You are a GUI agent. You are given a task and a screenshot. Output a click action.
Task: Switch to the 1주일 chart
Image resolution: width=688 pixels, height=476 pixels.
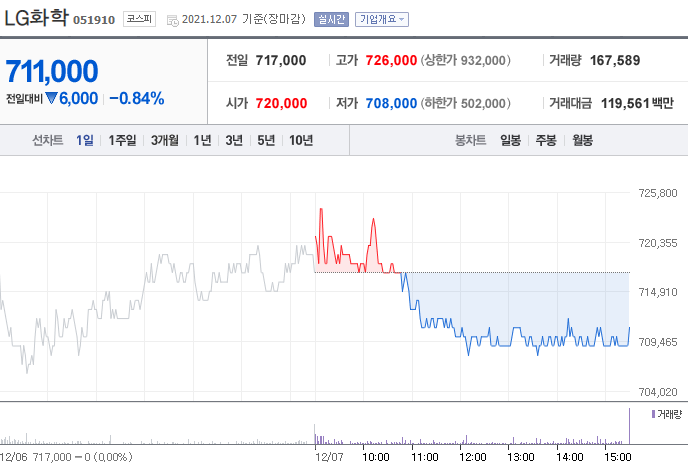(x=122, y=140)
